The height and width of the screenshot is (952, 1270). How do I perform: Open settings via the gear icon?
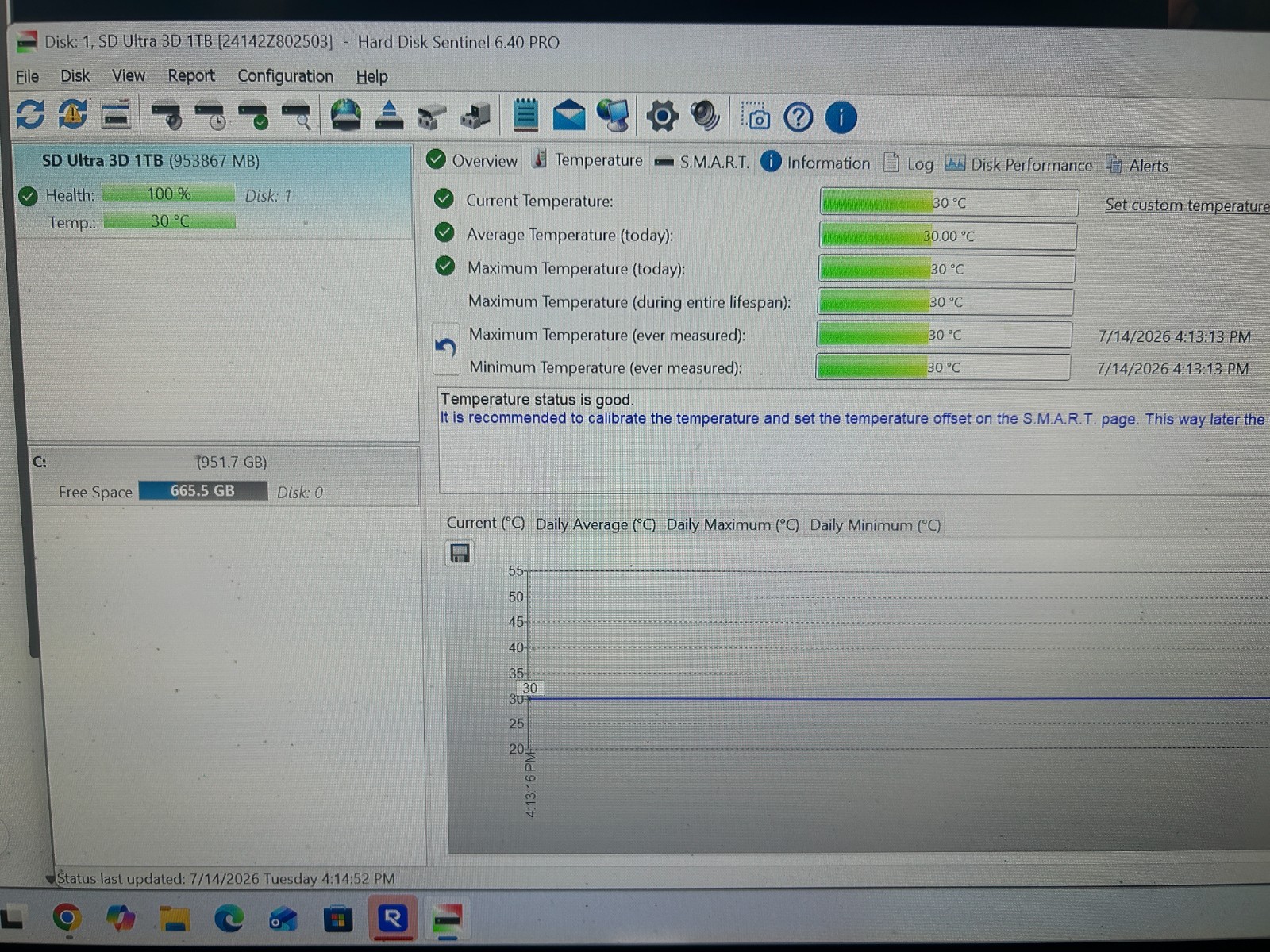pos(662,116)
